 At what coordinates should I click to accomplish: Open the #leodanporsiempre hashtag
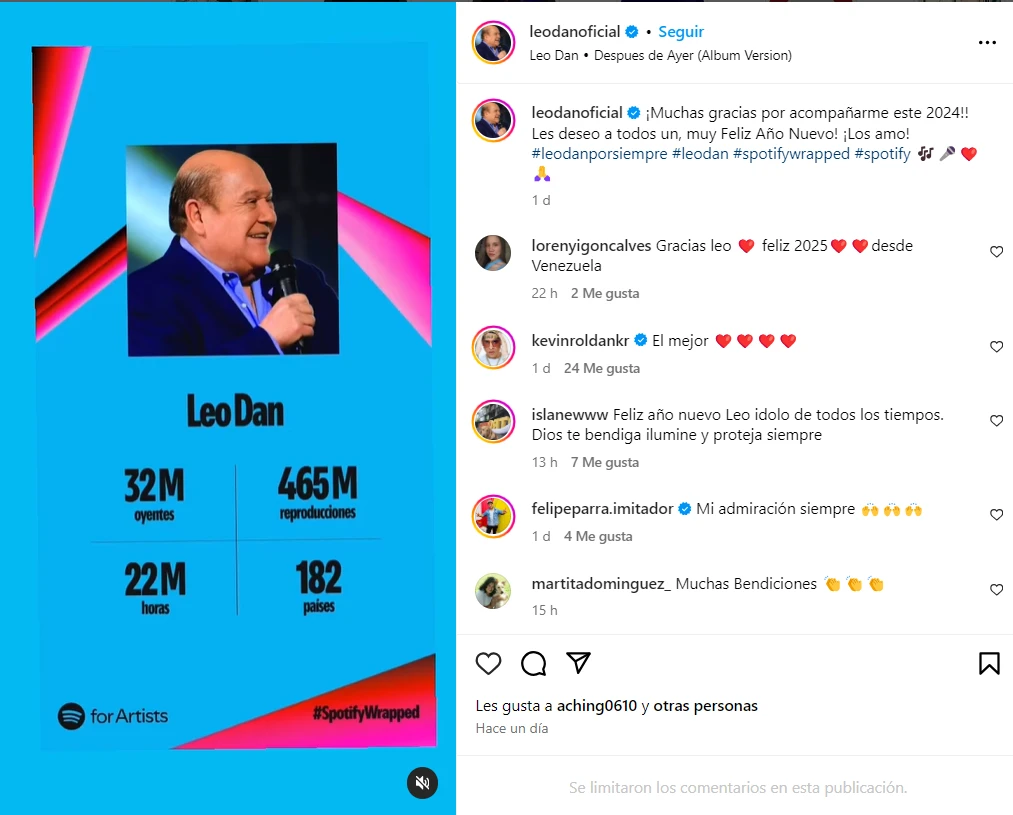599,154
